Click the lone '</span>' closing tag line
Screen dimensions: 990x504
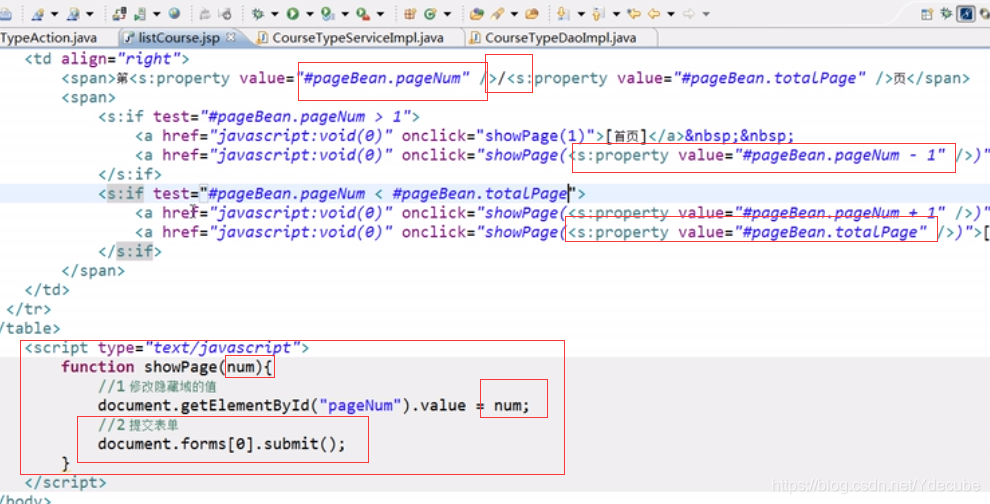93,271
